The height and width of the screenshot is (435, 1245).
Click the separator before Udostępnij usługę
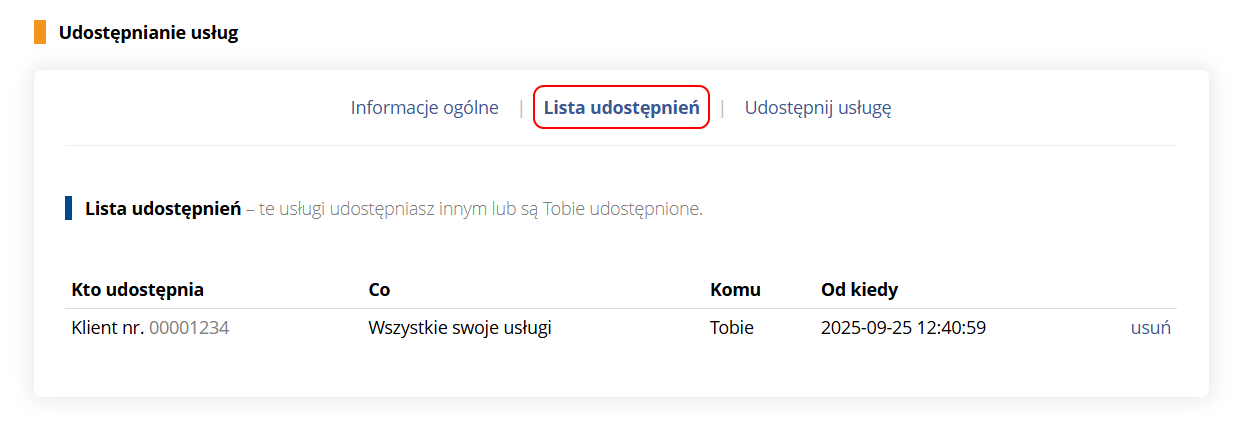click(x=722, y=108)
